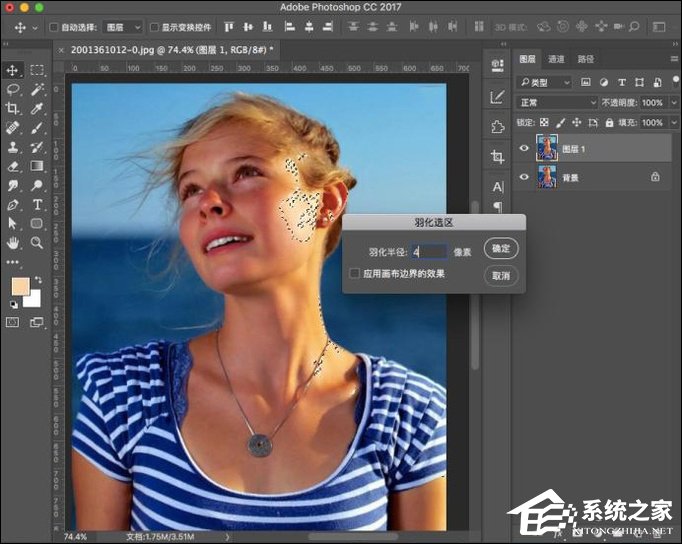Toggle lock image pixels brush icon
Screen dimensions: 682x544
click(x=561, y=123)
